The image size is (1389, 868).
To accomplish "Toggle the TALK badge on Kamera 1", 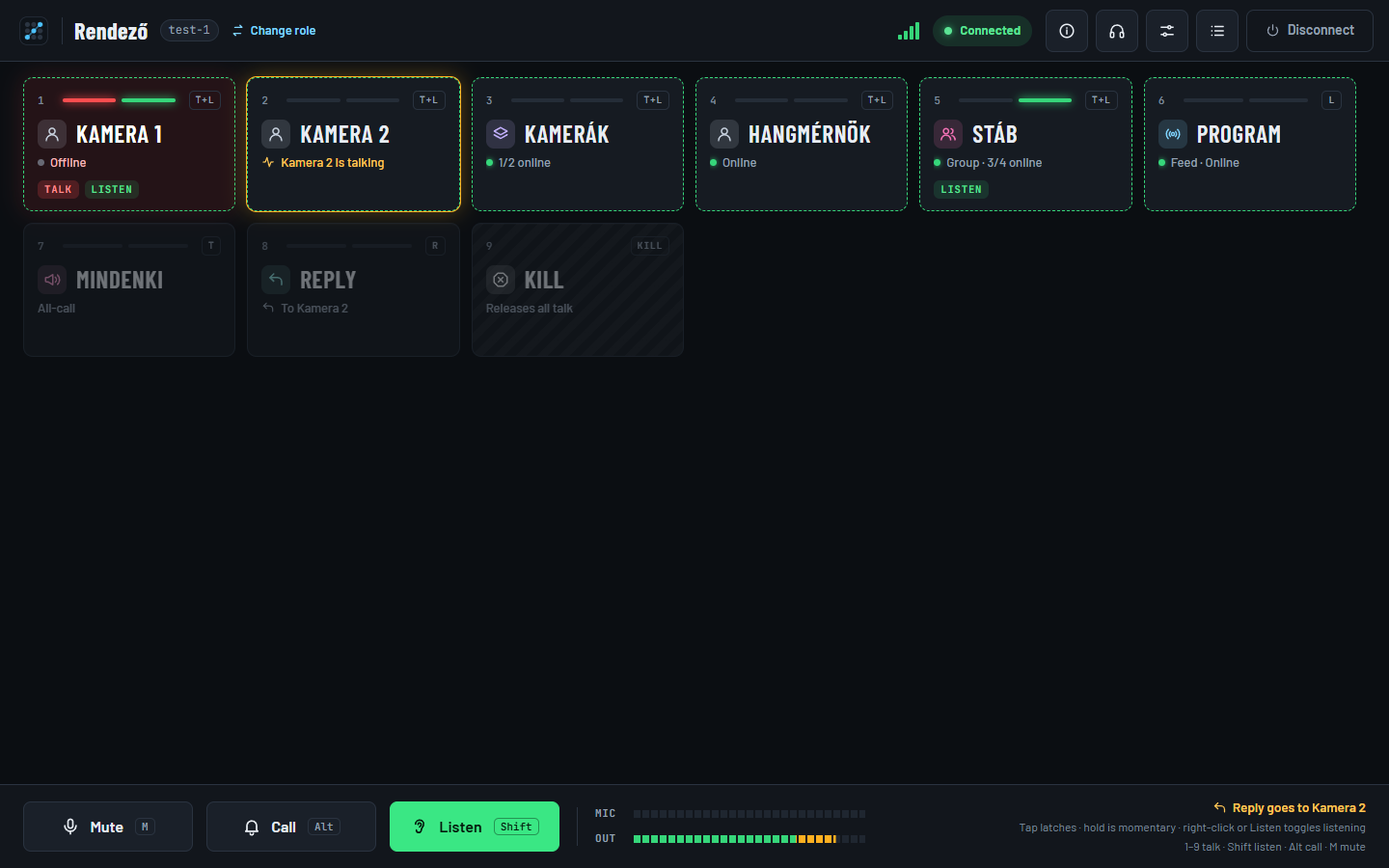I will click(x=58, y=190).
